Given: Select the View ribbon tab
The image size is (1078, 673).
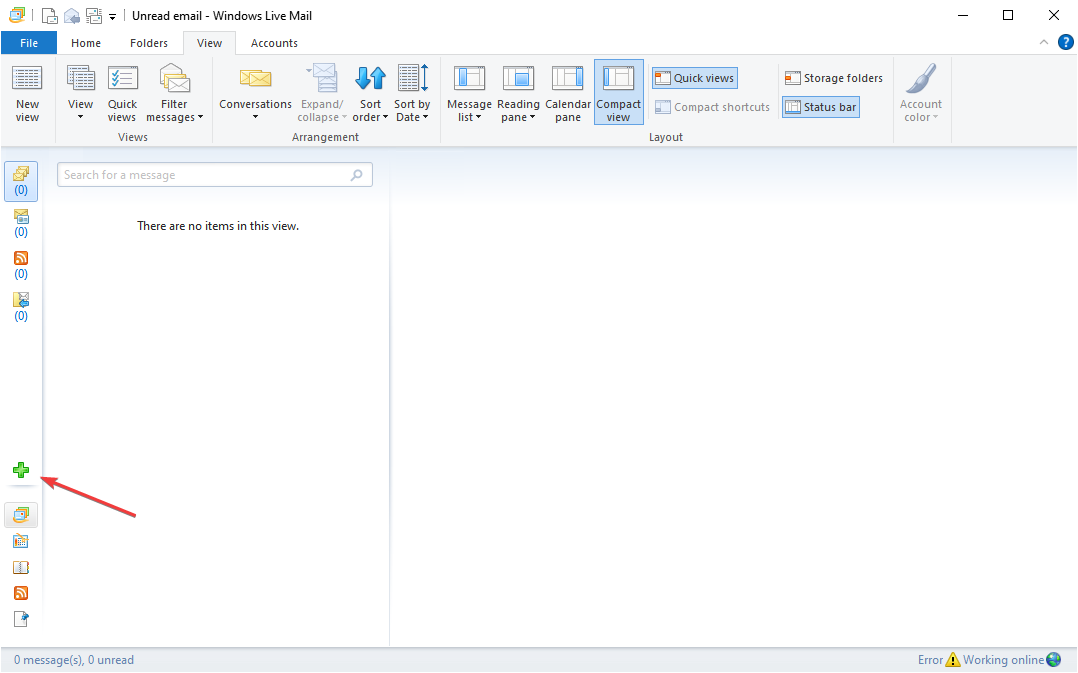Looking at the screenshot, I should (x=210, y=43).
